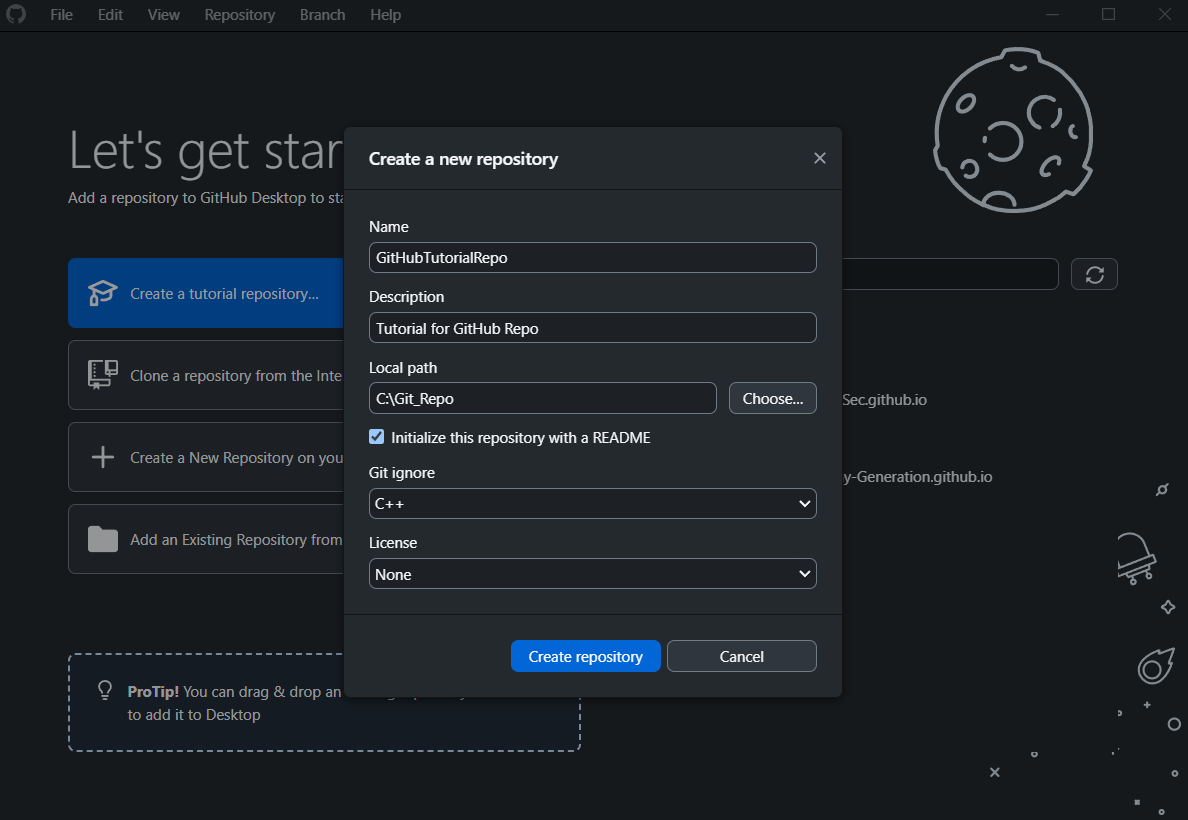Close the Create a new repository dialog
Viewport: 1188px width, 820px height.
820,158
